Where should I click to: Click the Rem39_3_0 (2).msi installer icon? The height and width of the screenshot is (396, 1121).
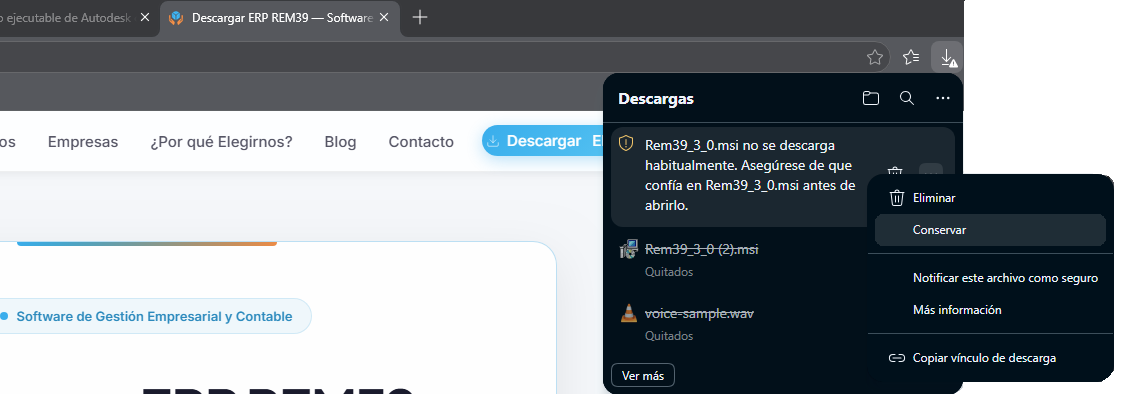pos(628,249)
